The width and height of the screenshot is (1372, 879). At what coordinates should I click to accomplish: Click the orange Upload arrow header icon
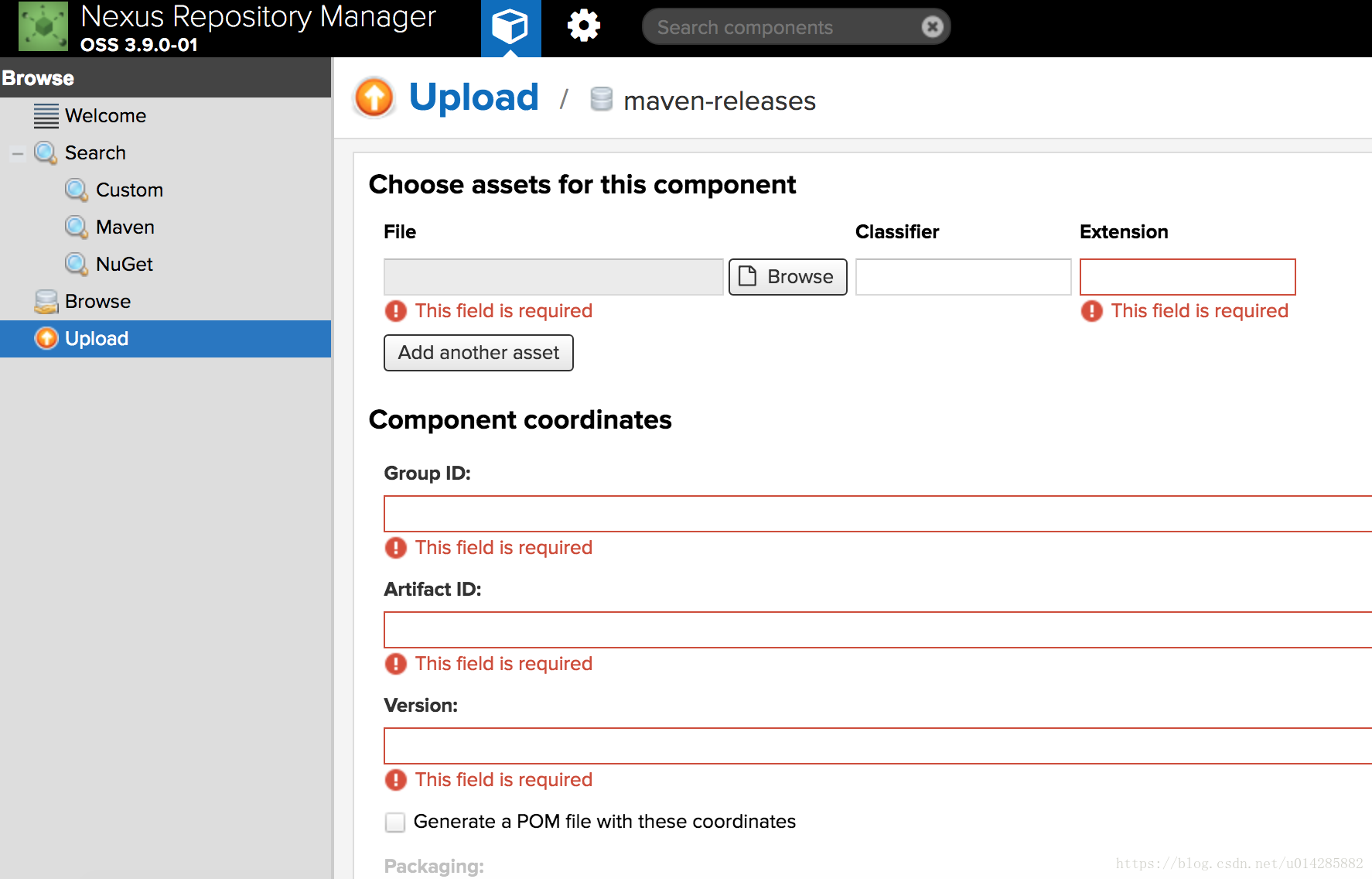(374, 97)
